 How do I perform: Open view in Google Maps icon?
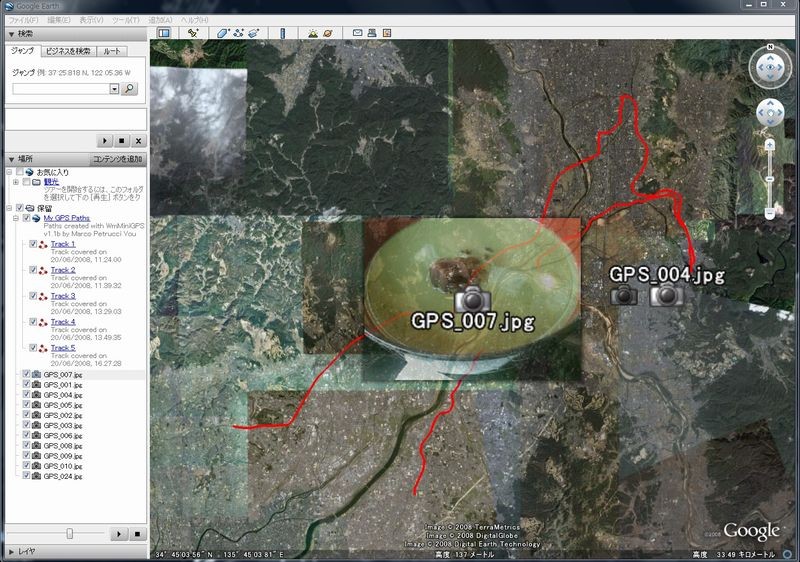pos(387,33)
